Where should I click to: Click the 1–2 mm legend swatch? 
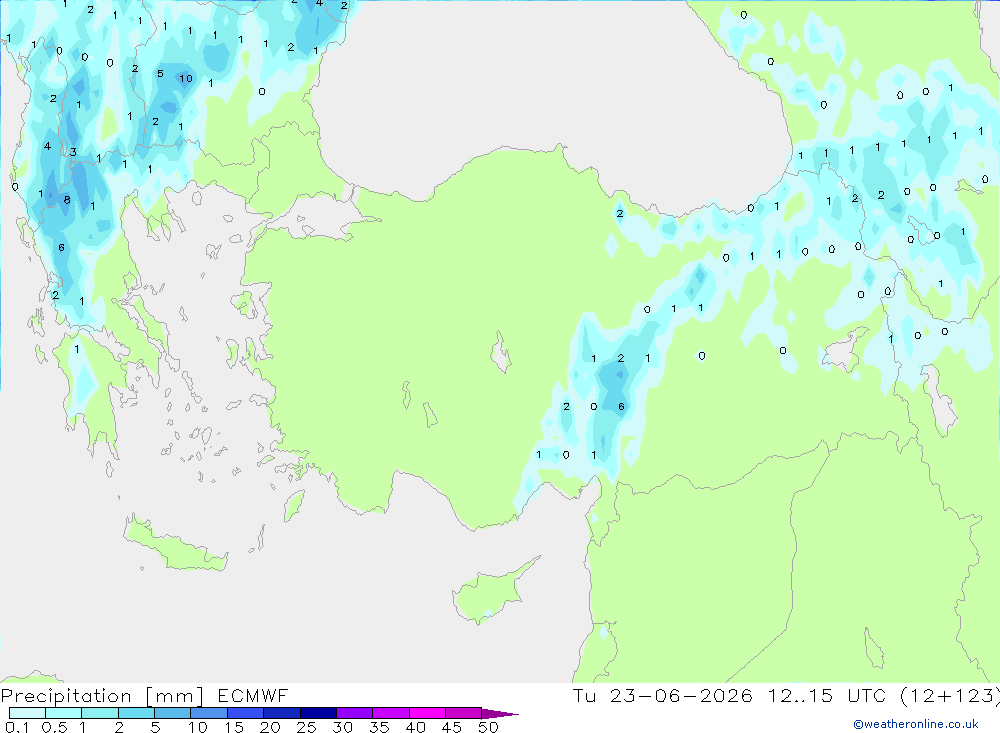pos(100,713)
